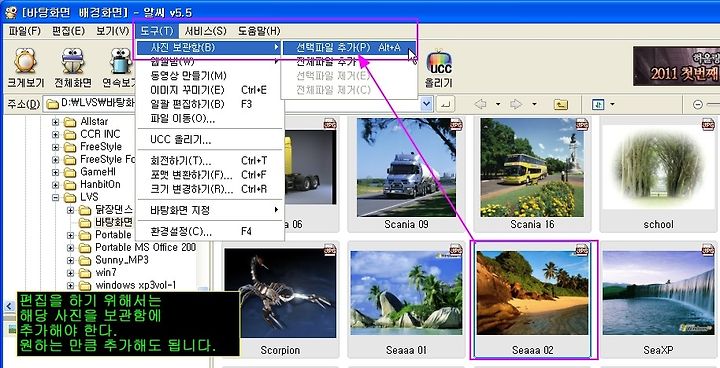Viewport: 720px width, 368px height.
Task: Open the 파일(F) menu
Action: tap(24, 31)
